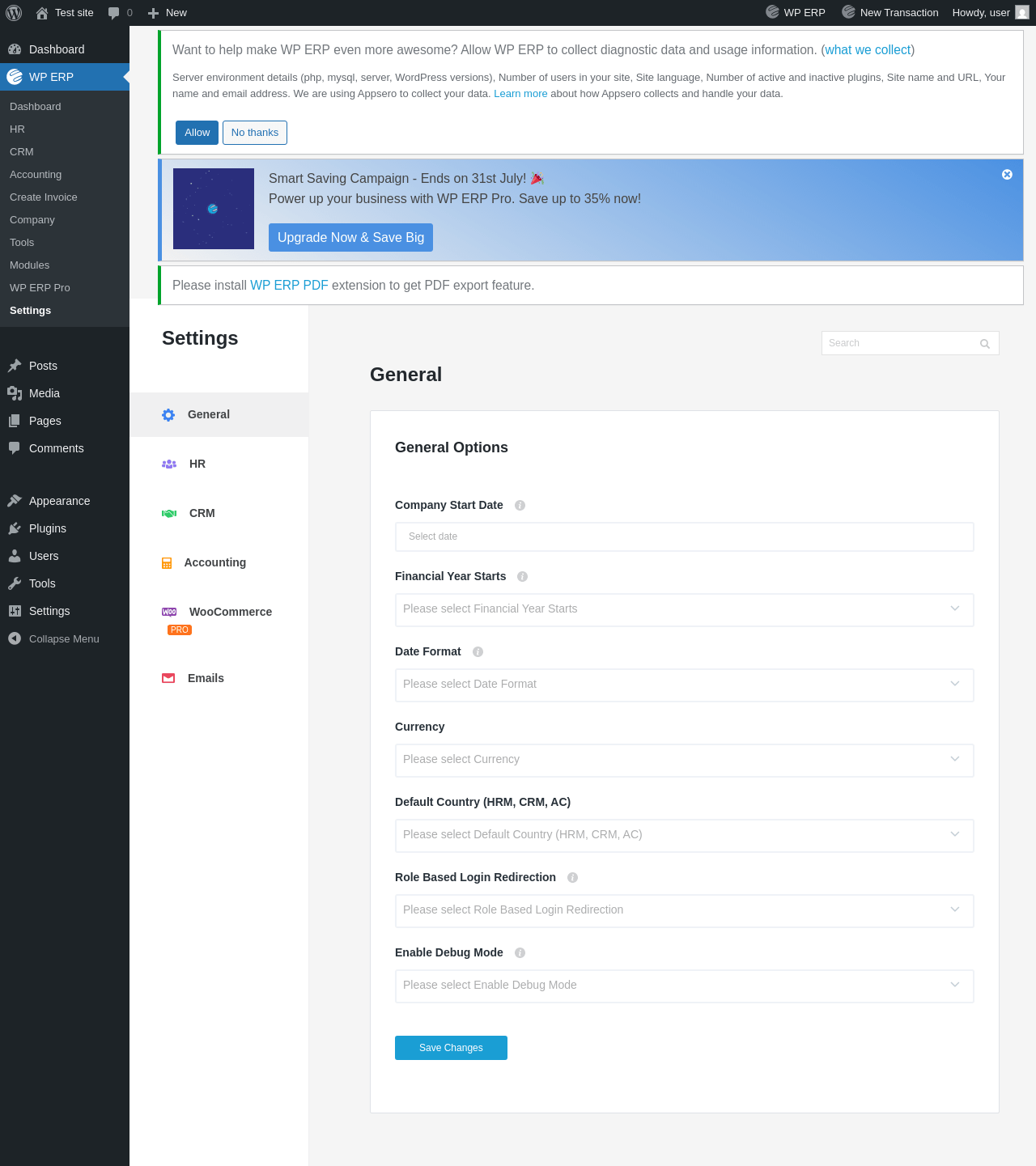Open the WP ERP PDF link
This screenshot has height=1166, width=1036.
[x=289, y=286]
